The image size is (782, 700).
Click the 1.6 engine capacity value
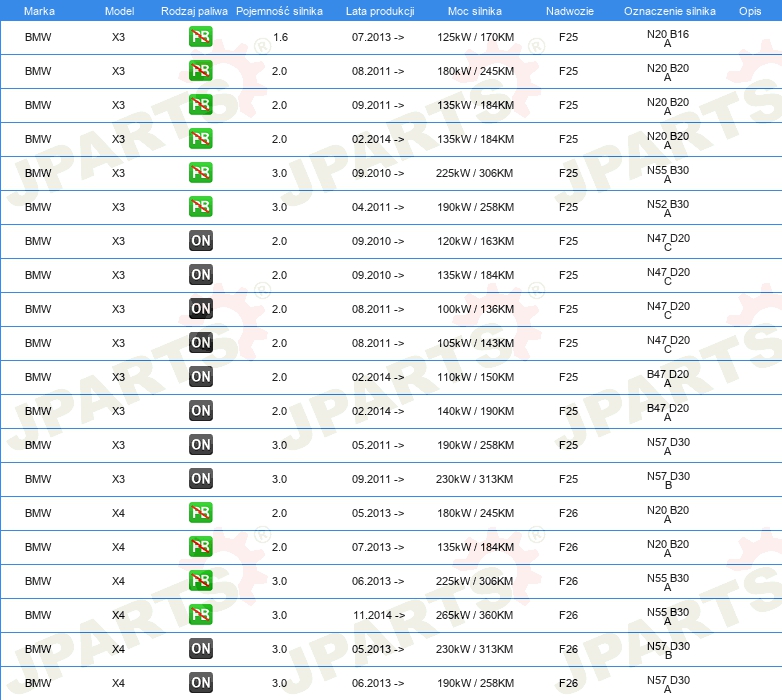pos(280,37)
